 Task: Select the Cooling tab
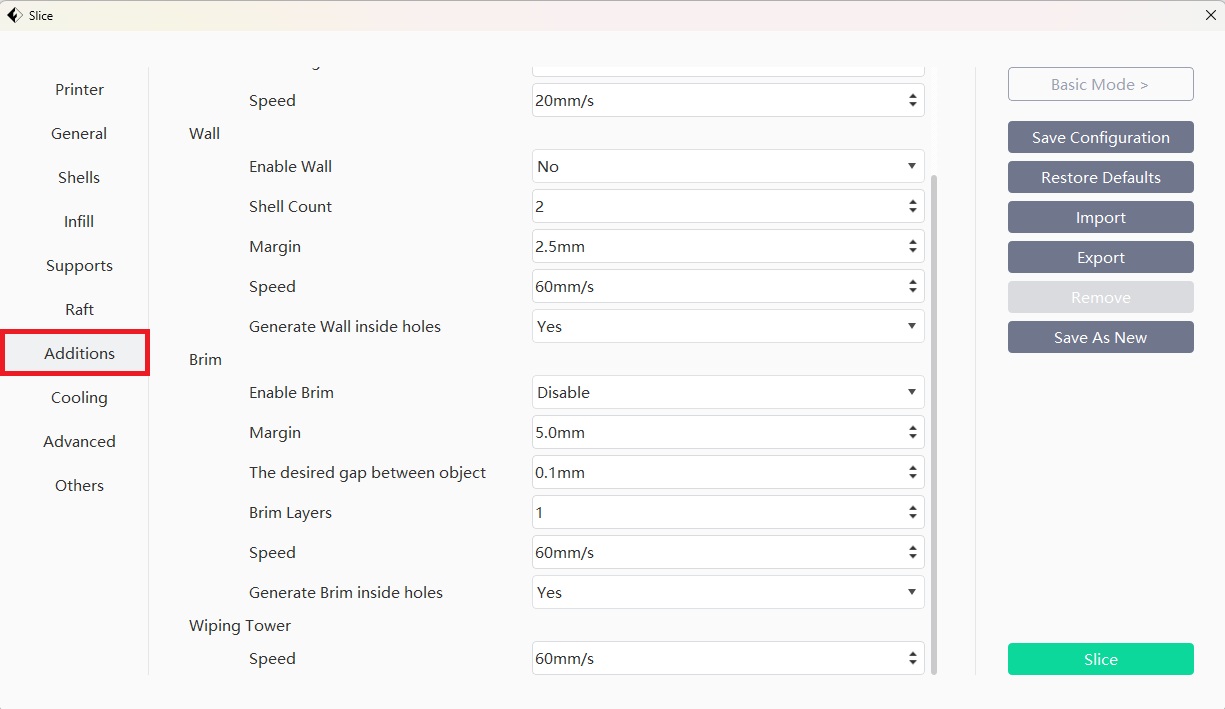79,397
